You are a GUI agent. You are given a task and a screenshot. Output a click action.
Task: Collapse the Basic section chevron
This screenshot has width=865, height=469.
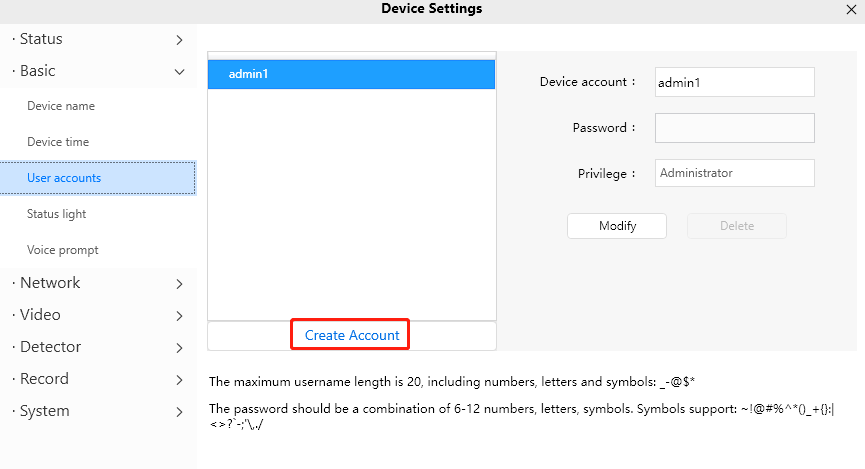point(179,72)
